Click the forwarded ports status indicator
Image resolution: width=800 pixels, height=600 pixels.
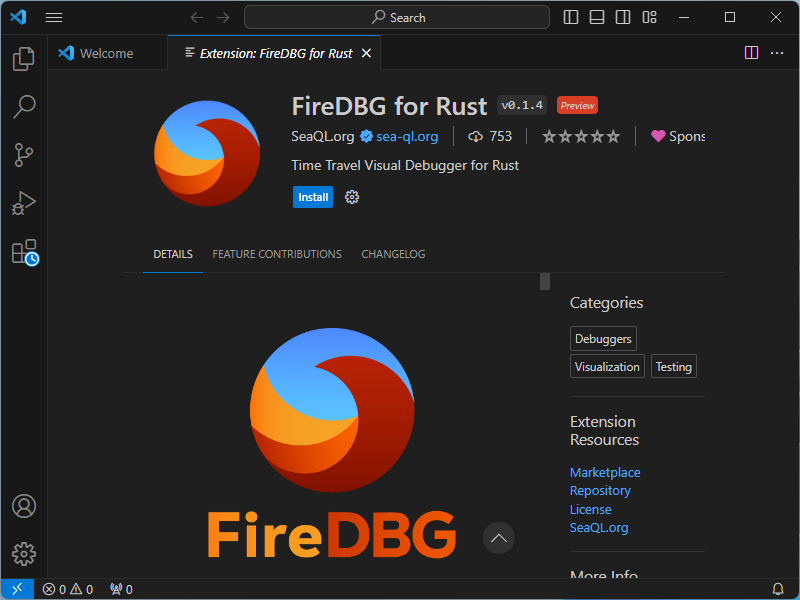tap(121, 589)
